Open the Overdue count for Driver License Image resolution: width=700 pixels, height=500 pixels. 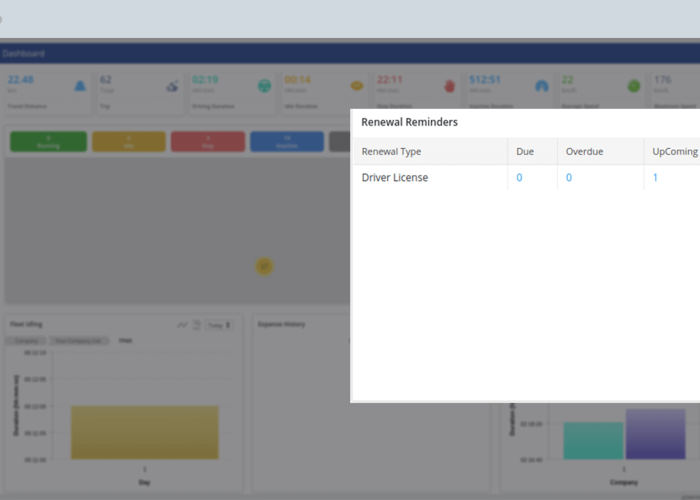(569, 177)
